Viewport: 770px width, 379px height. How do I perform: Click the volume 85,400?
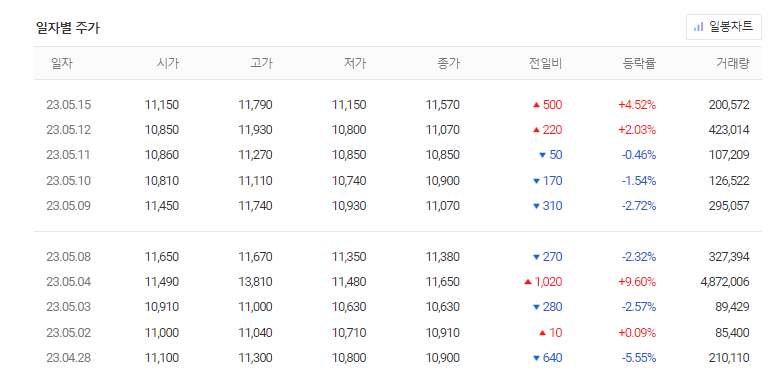tap(733, 333)
